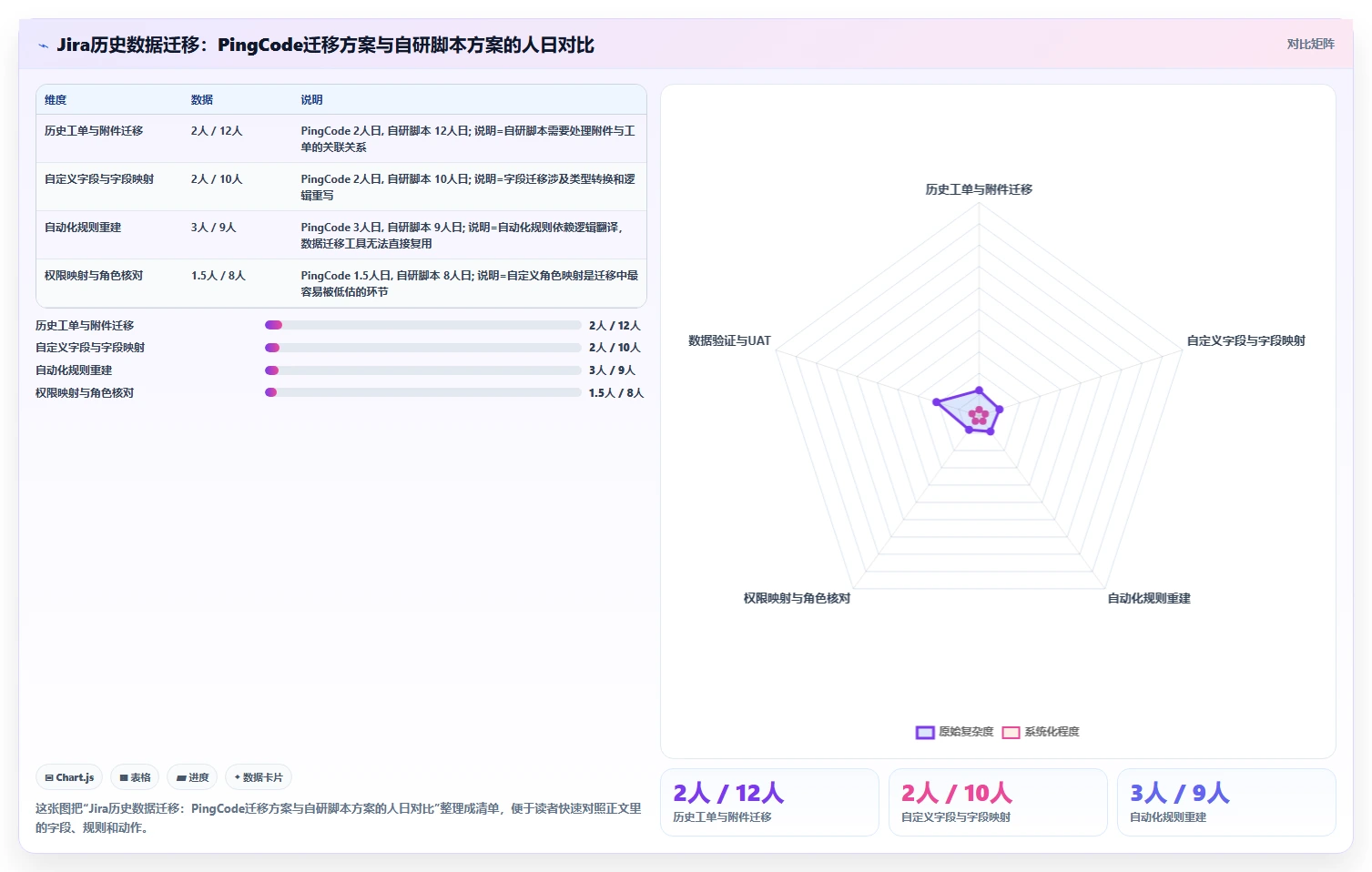Click the 数据 table column header
Image resolution: width=1372 pixels, height=872 pixels.
(x=202, y=100)
